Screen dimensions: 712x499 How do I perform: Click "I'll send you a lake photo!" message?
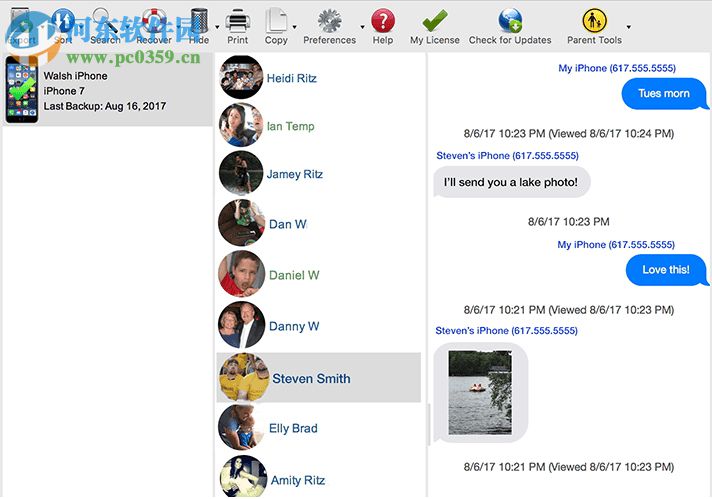click(511, 182)
